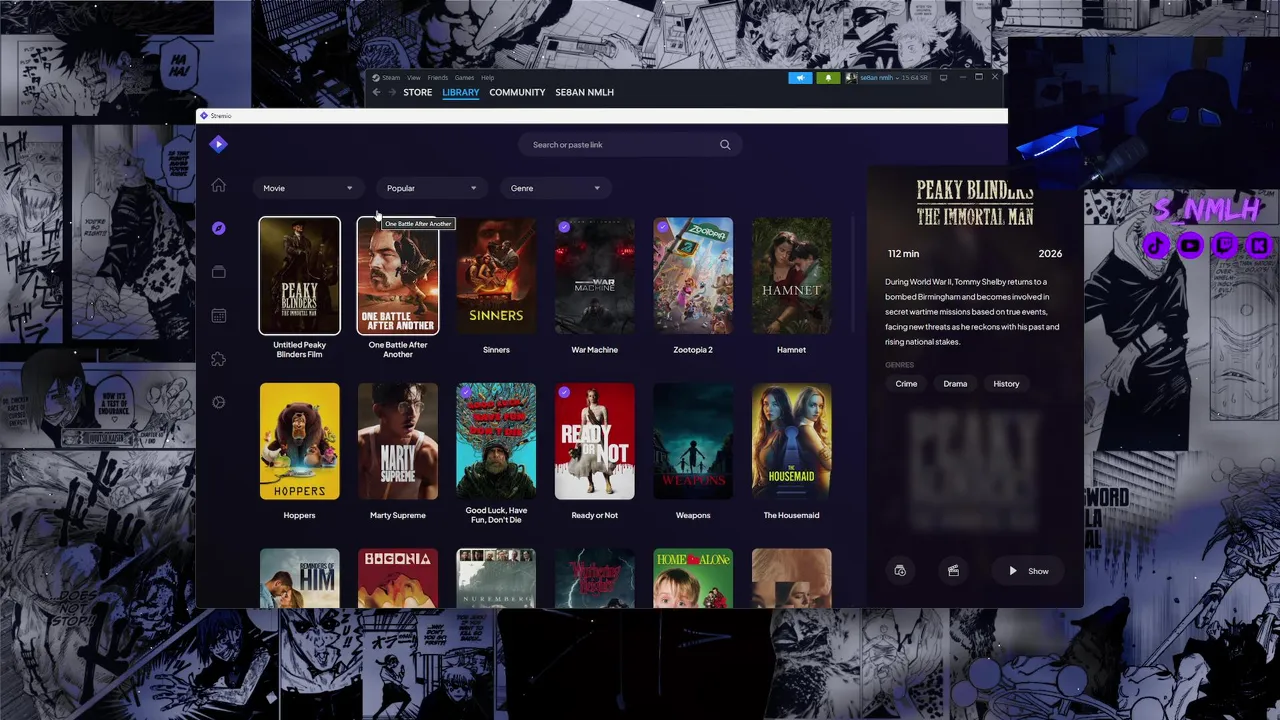Screen dimensions: 1280x720
Task: Open Steam's green notifications bell
Action: coord(828,77)
